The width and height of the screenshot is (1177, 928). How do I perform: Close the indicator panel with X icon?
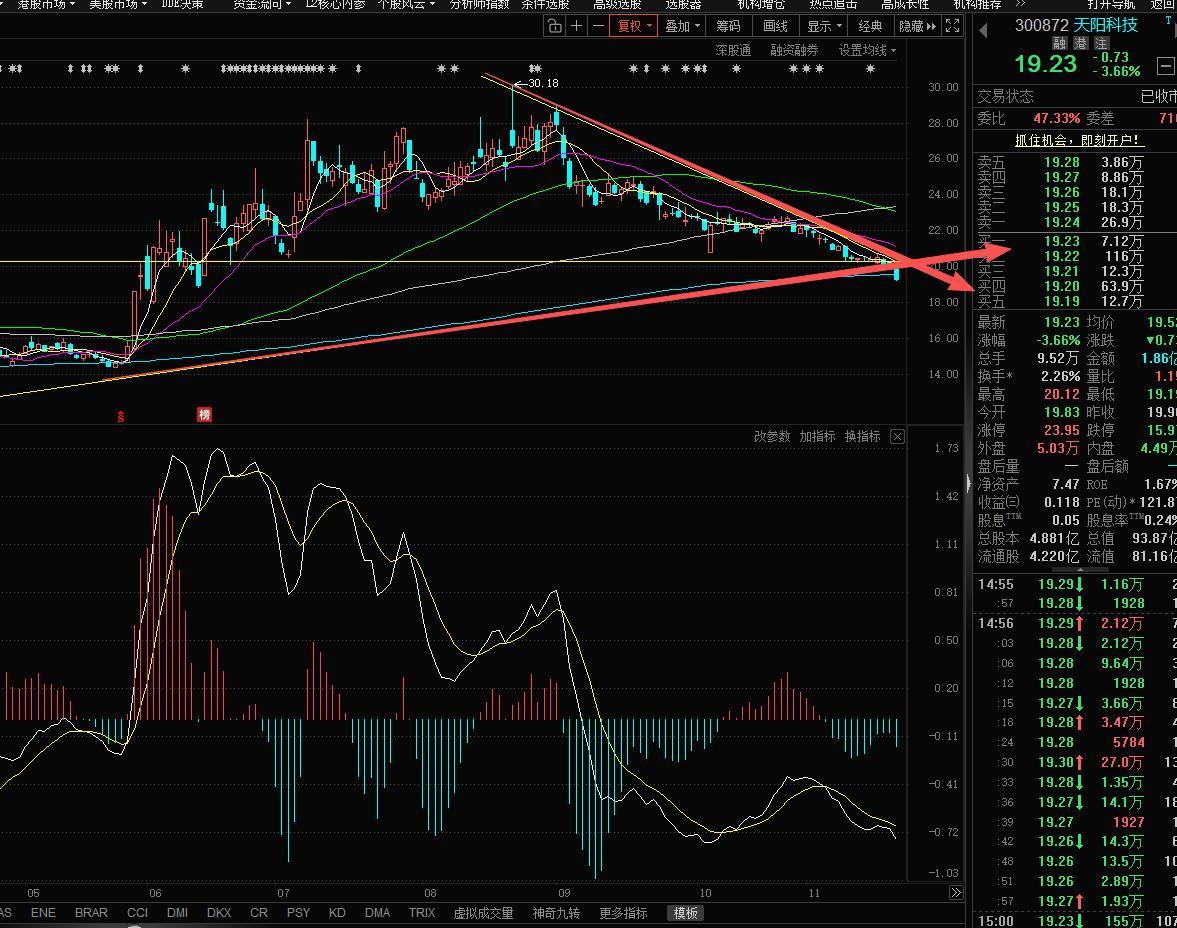click(x=897, y=436)
